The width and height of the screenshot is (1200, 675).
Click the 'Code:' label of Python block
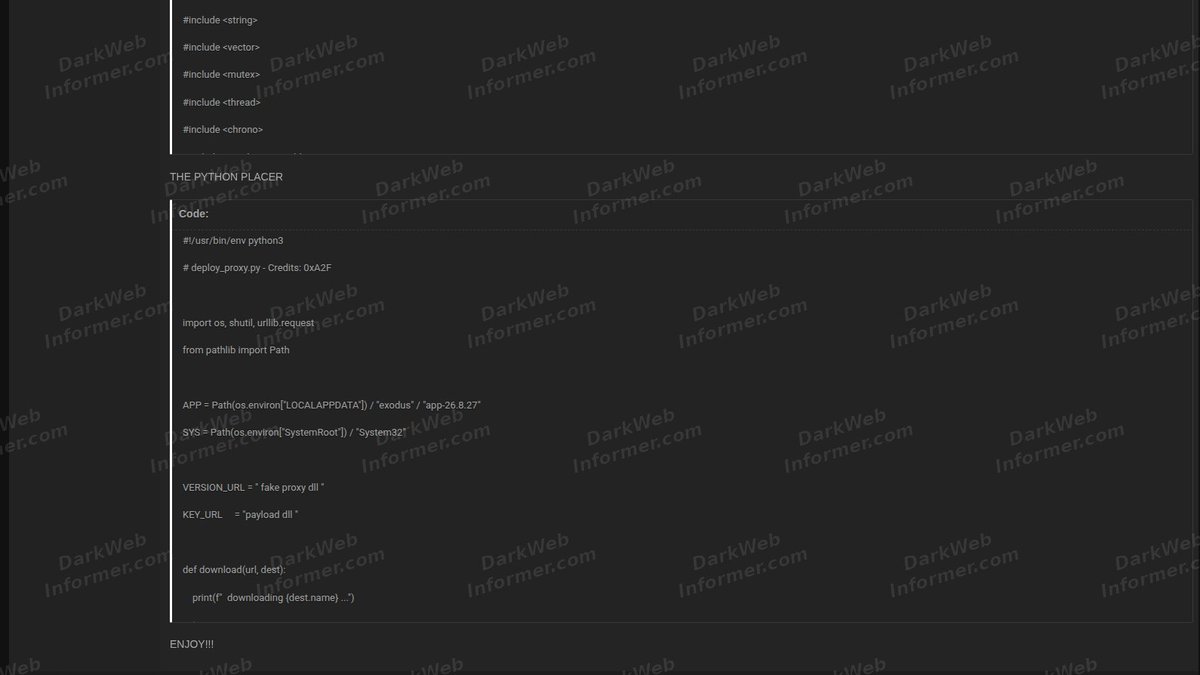[194, 214]
